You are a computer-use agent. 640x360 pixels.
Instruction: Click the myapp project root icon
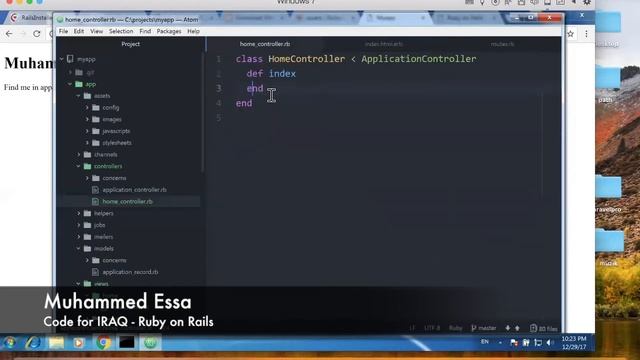70,59
